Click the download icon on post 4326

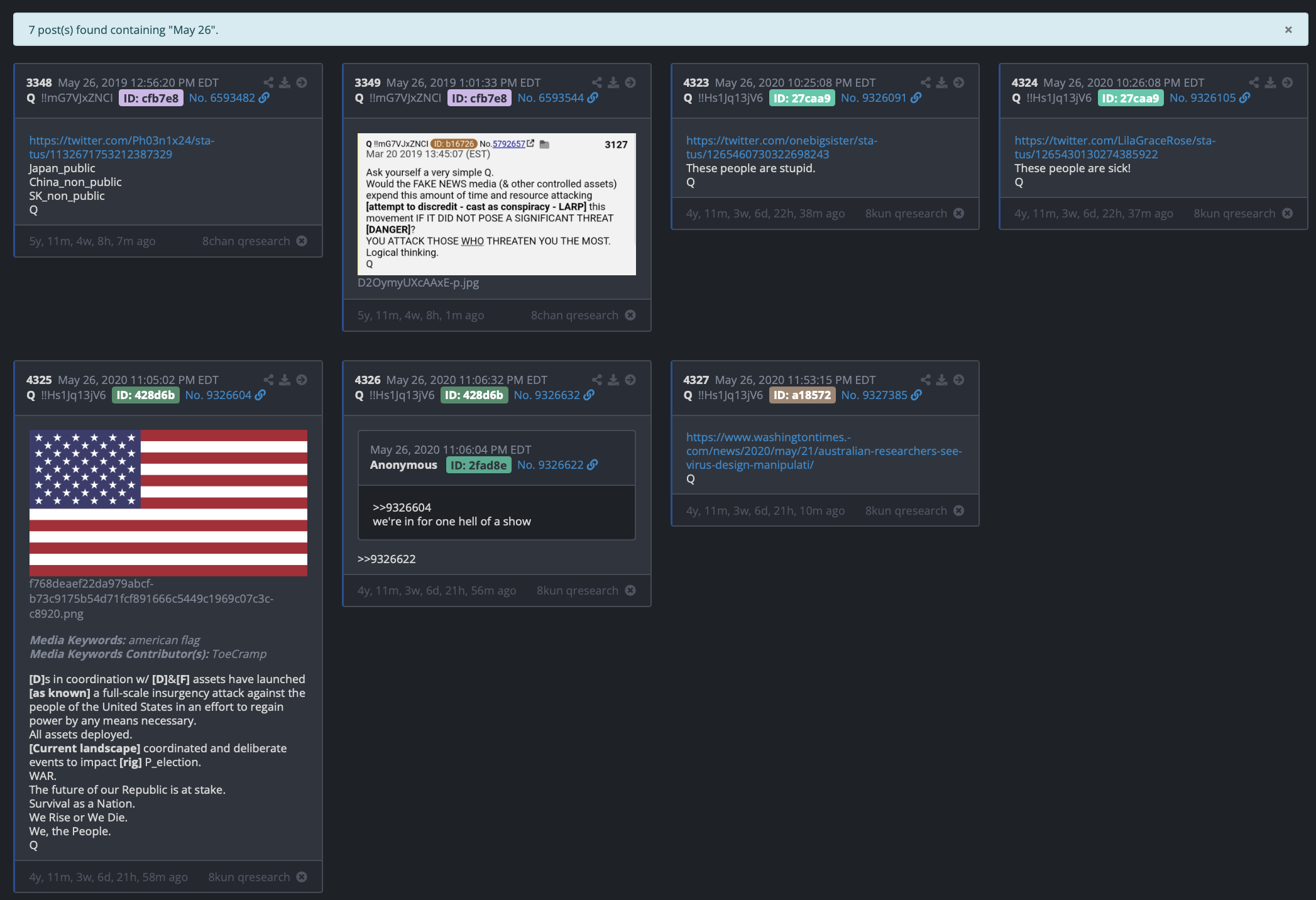pos(613,380)
